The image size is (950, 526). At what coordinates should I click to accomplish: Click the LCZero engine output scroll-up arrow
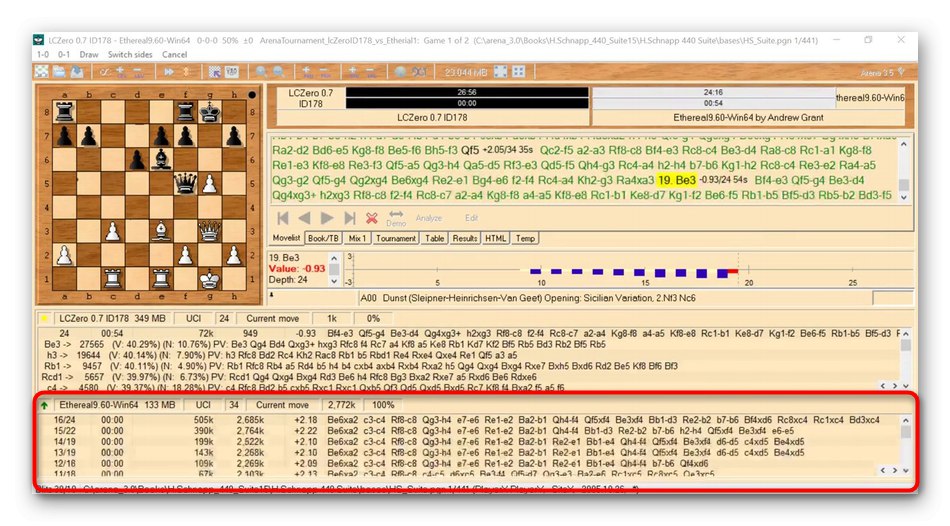[905, 334]
